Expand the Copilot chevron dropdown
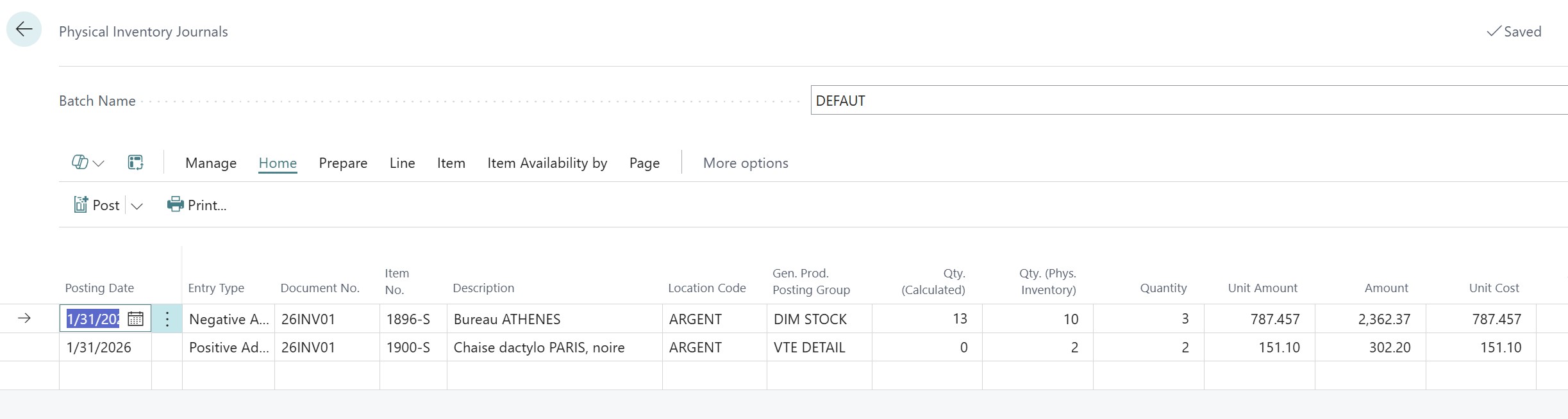Viewport: 1568px width, 419px height. tap(99, 163)
